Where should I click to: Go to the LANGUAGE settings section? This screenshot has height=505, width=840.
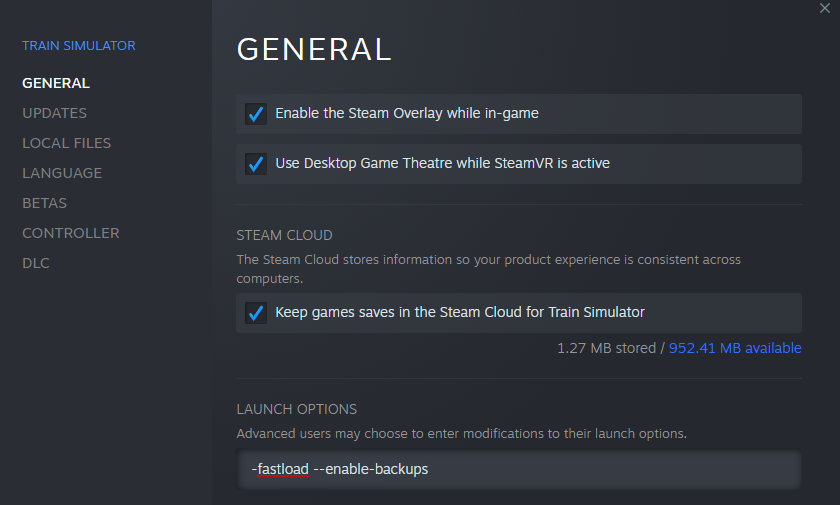coord(62,173)
